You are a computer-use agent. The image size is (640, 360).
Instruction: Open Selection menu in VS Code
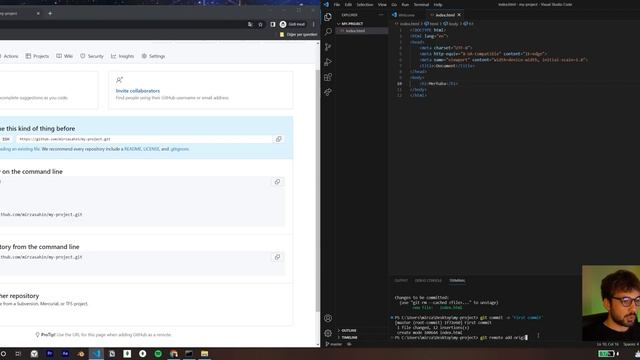pyautogui.click(x=364, y=4)
